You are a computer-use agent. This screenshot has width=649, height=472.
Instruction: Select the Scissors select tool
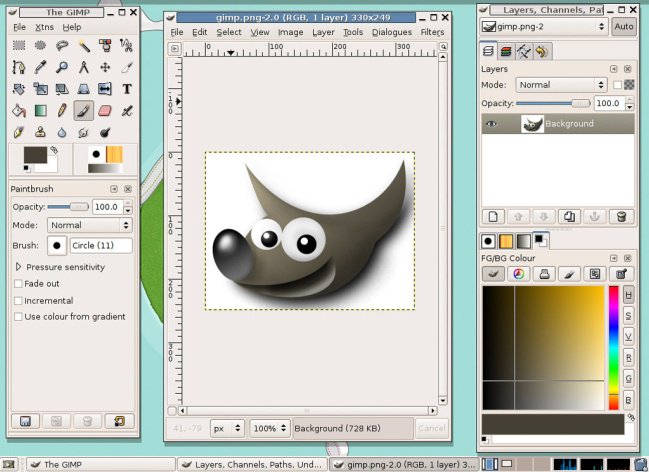tap(127, 45)
